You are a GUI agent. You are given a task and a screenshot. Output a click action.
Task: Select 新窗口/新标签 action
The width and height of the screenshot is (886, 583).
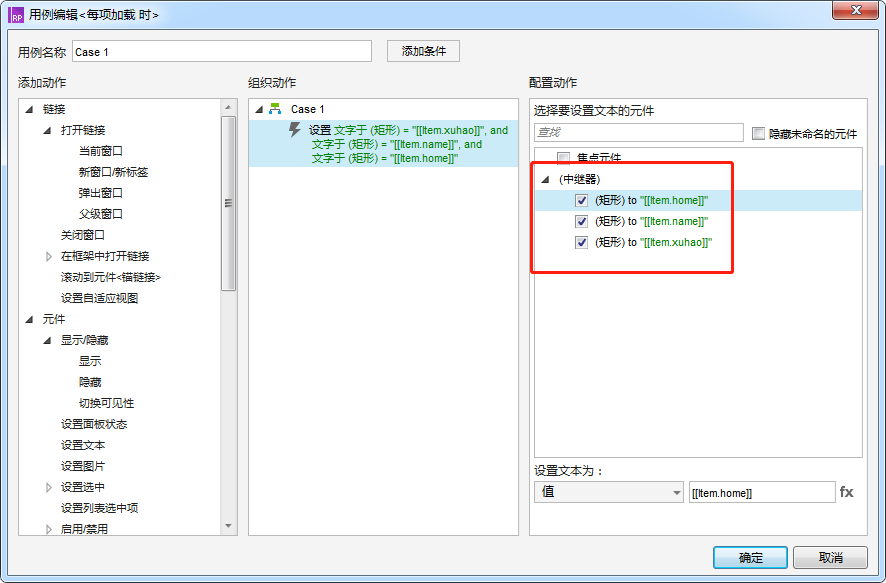click(113, 172)
